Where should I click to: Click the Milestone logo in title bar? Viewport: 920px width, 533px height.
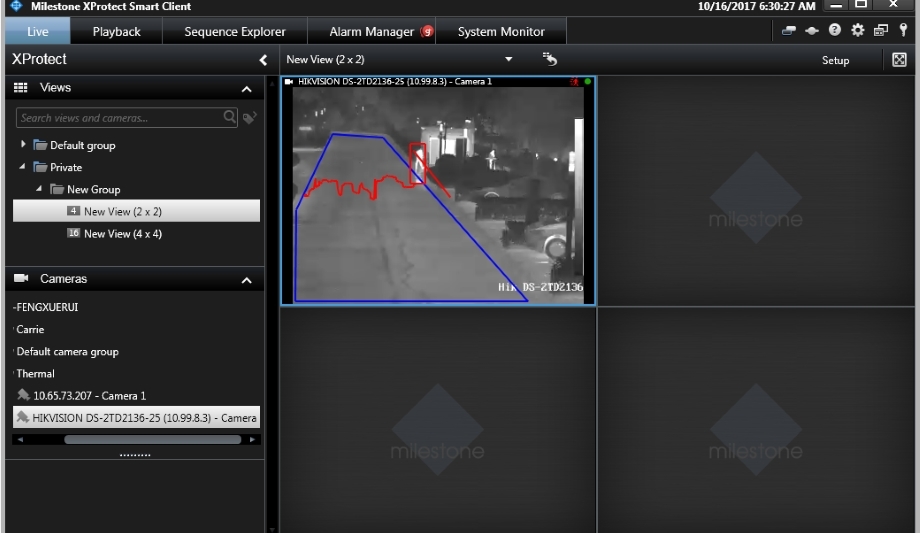pyautogui.click(x=16, y=6)
